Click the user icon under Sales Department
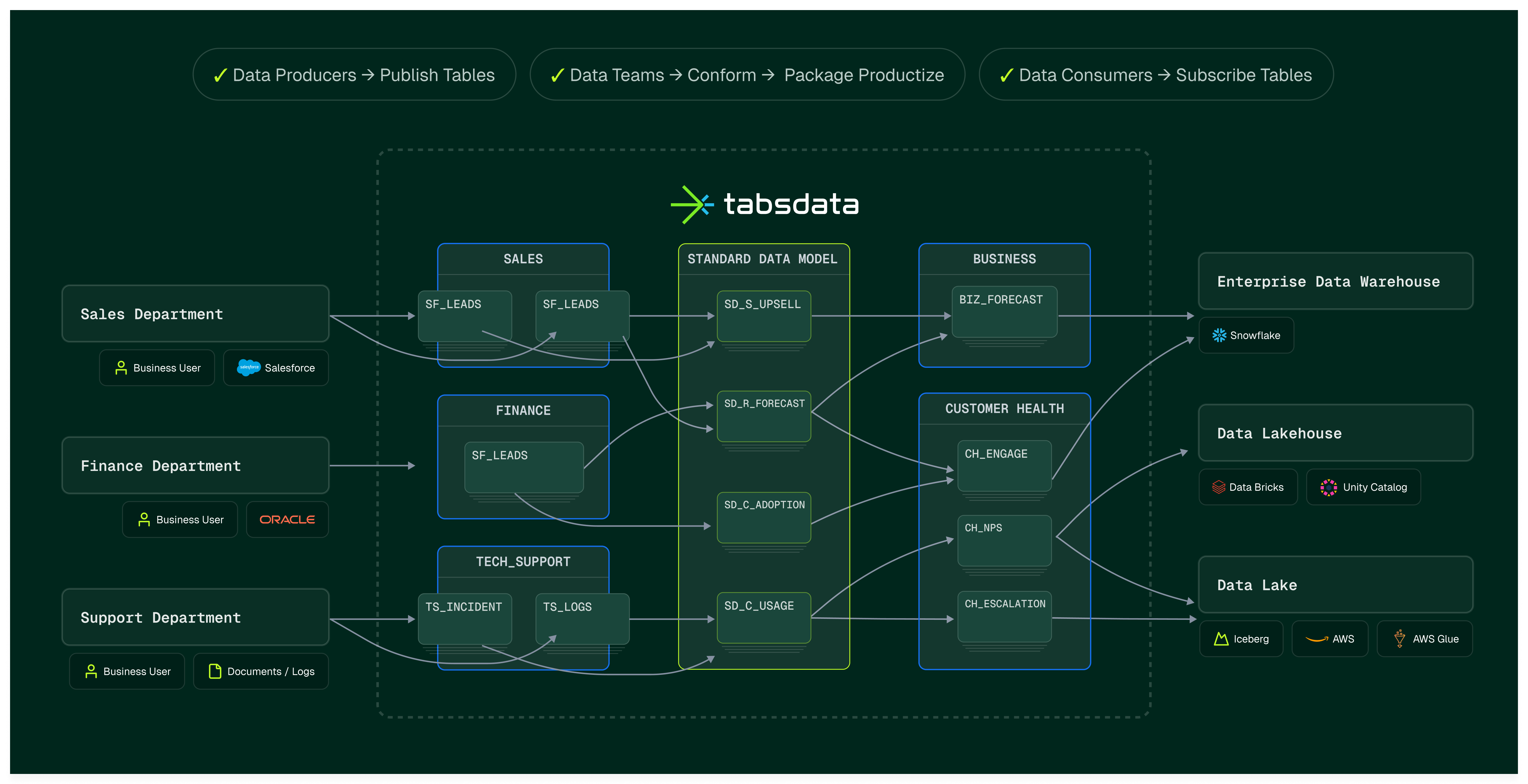This screenshot has height=784, width=1528. click(x=121, y=368)
